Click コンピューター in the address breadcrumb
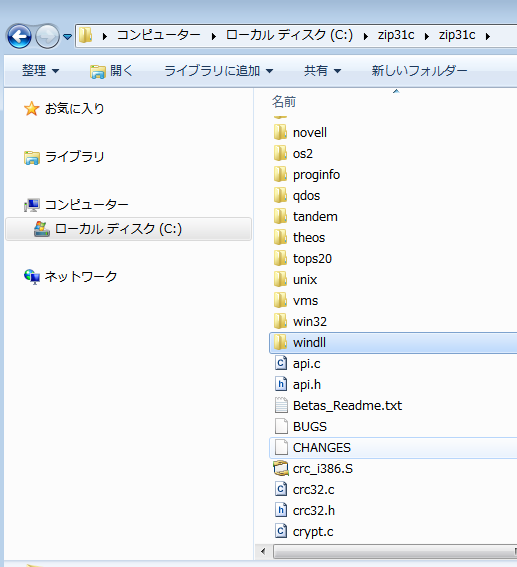This screenshot has width=517, height=567. [158, 35]
